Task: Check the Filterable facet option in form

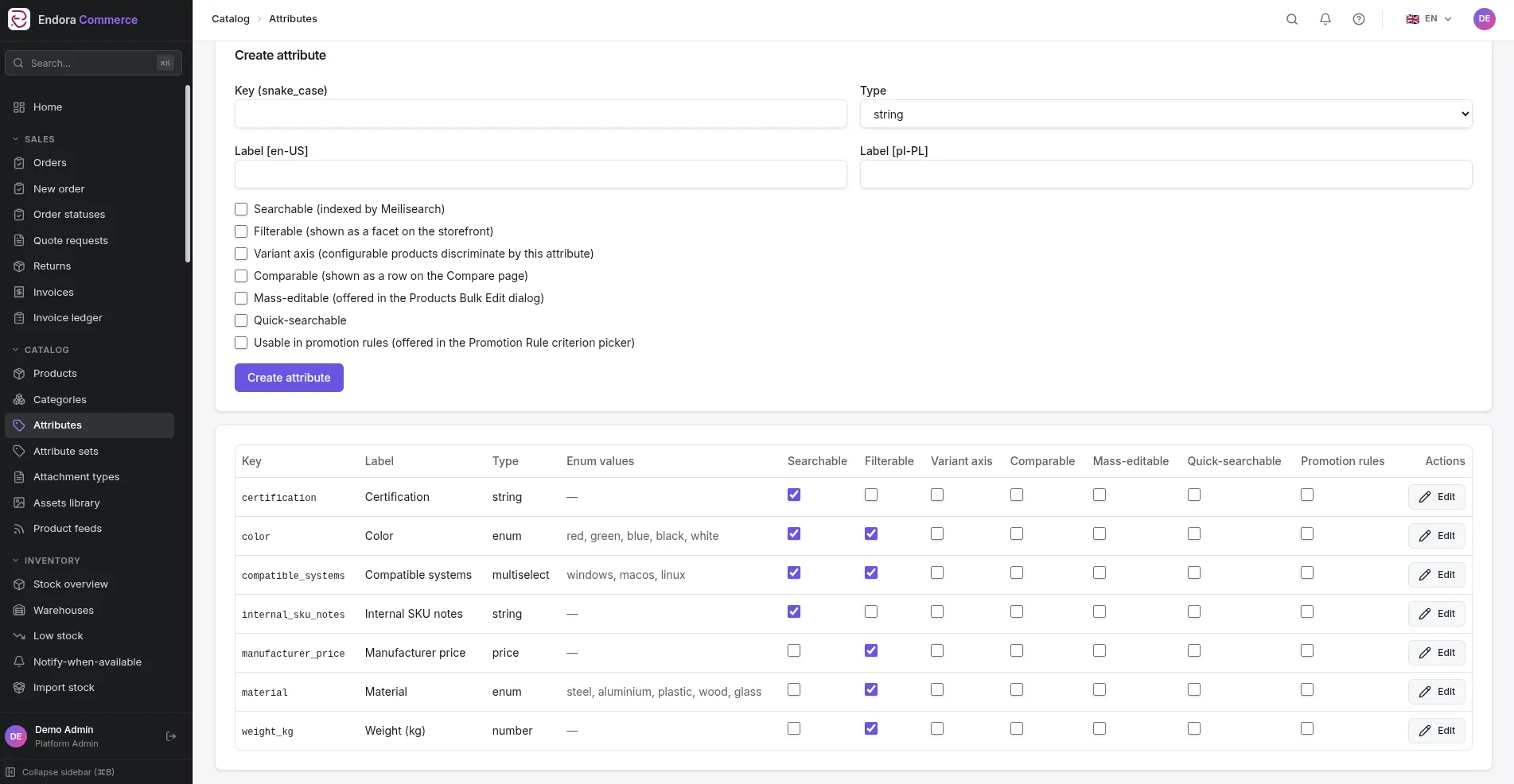Action: [241, 231]
